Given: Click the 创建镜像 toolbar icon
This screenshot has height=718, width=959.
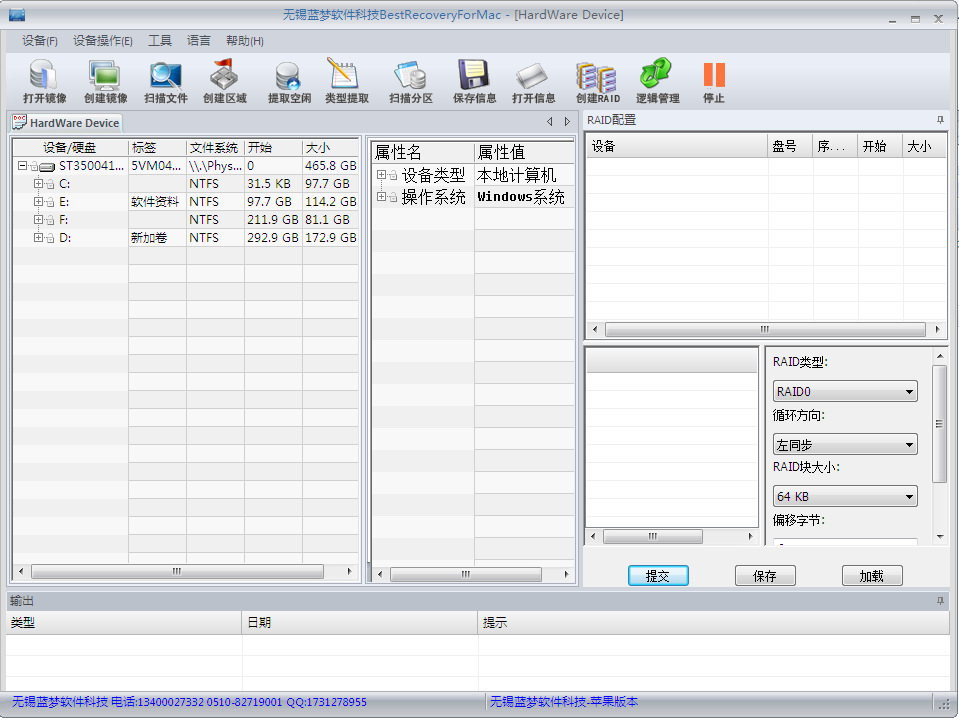Looking at the screenshot, I should click(105, 76).
